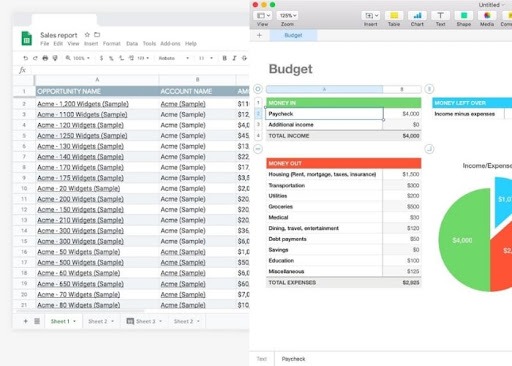The image size is (512, 366).
Task: Open the File menu in Sheets
Action: click(45, 44)
